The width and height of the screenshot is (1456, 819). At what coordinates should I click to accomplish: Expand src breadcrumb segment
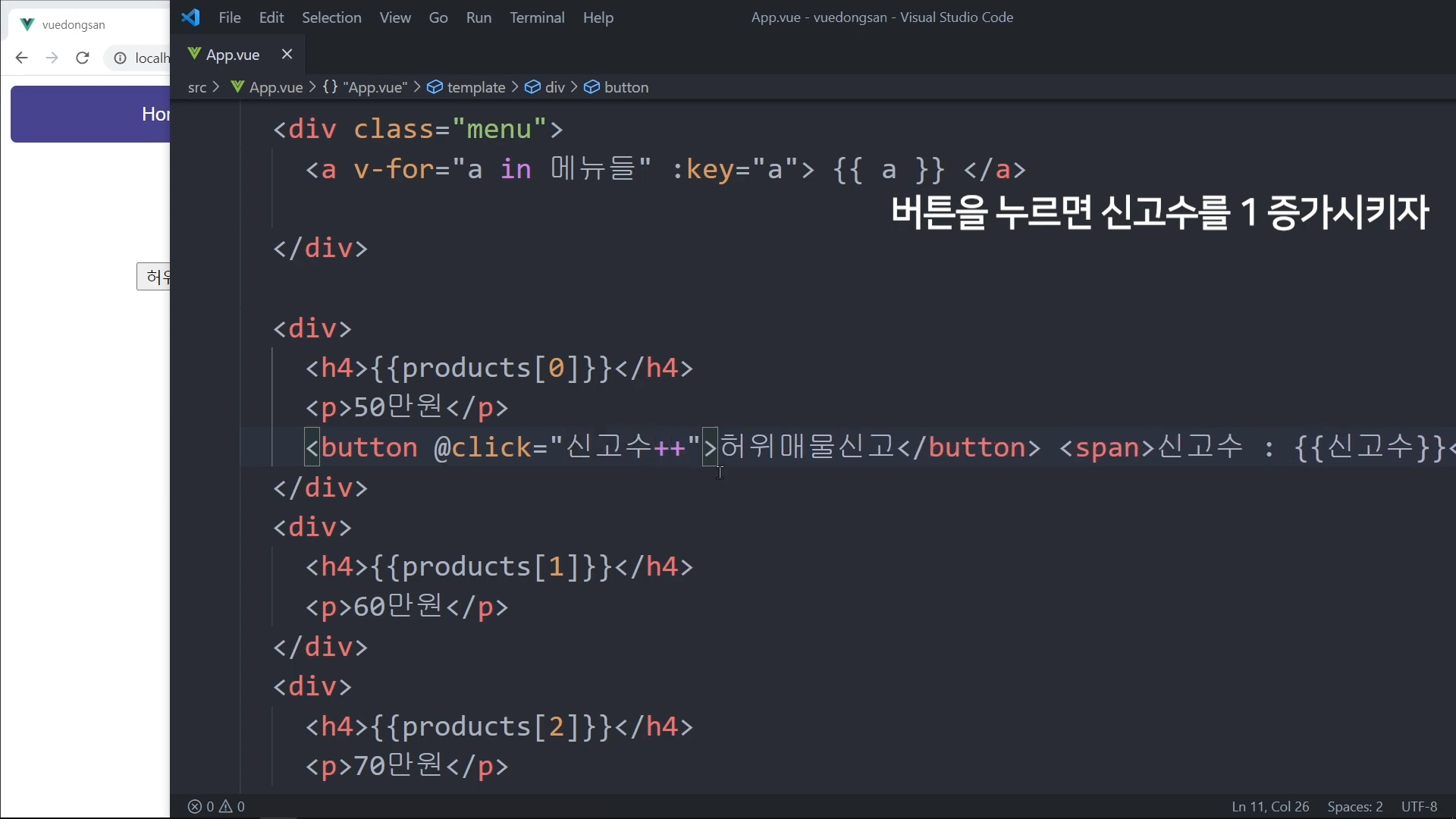[197, 87]
